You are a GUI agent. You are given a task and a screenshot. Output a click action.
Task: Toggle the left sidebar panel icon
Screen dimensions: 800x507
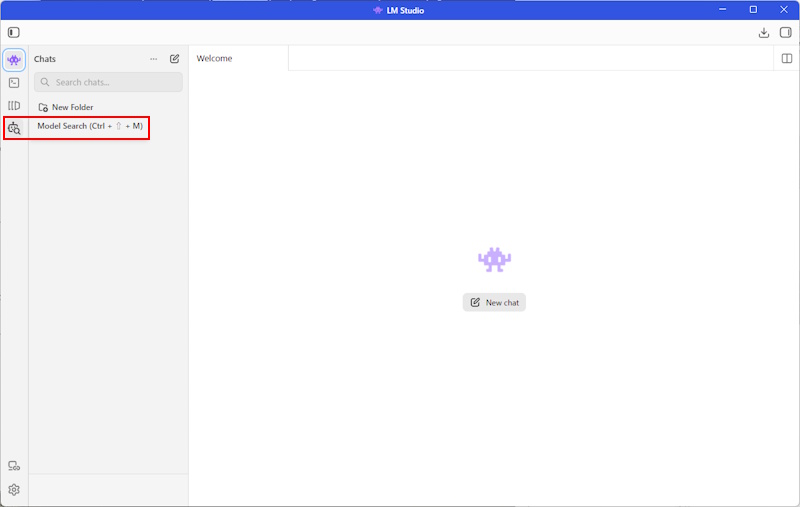click(14, 32)
